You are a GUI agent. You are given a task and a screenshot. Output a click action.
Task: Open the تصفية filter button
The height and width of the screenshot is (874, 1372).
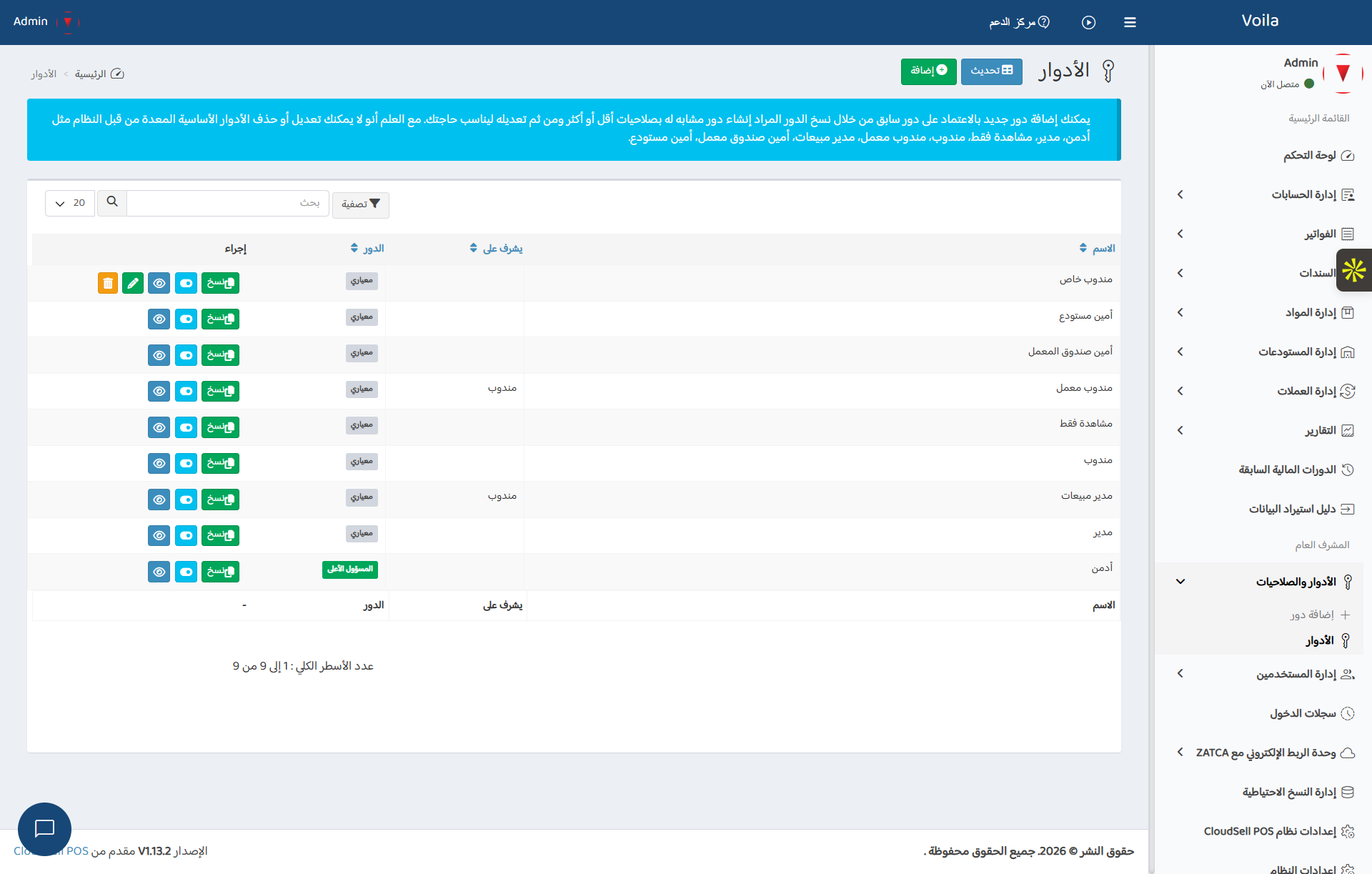[361, 204]
